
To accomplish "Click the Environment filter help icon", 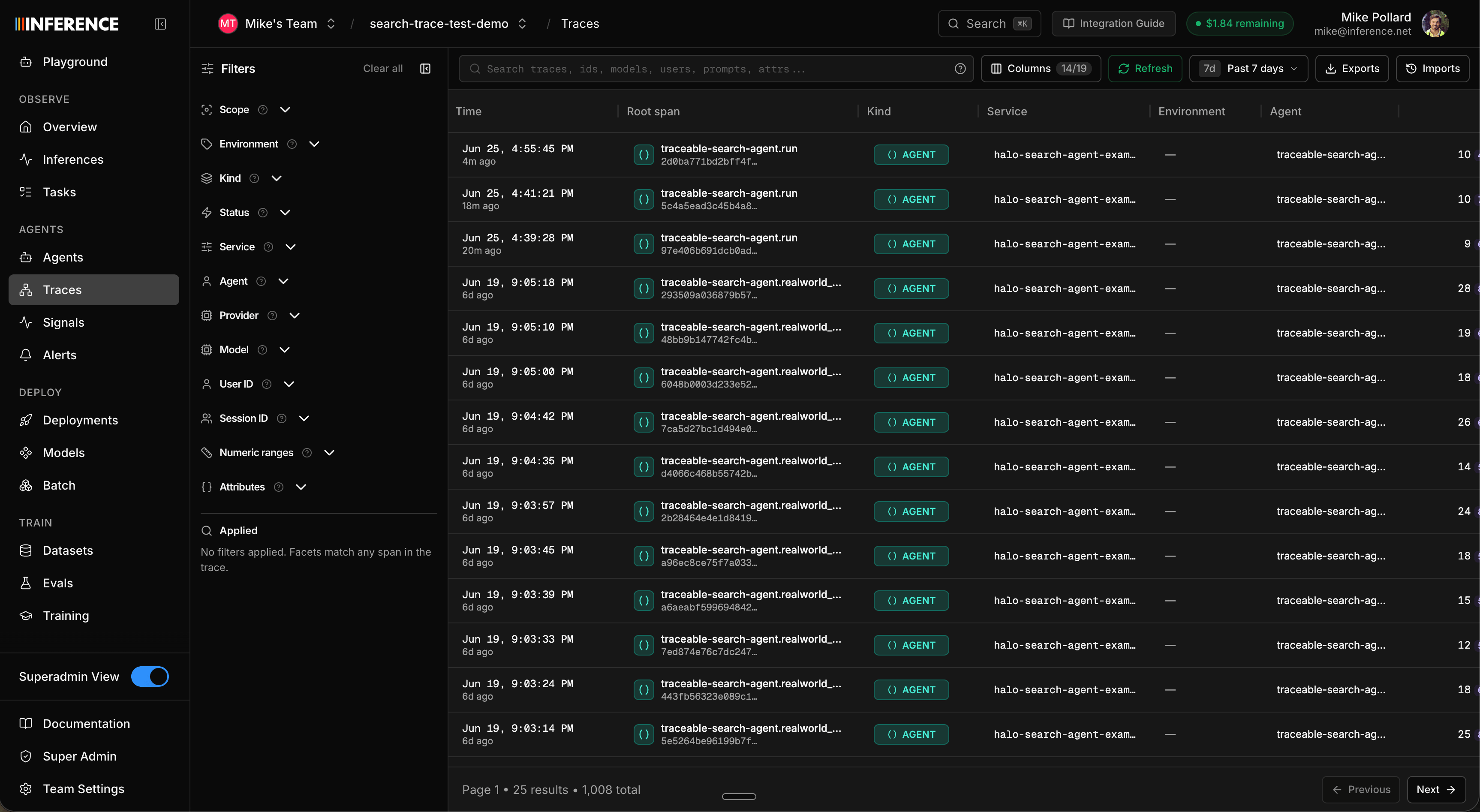I will (x=292, y=144).
